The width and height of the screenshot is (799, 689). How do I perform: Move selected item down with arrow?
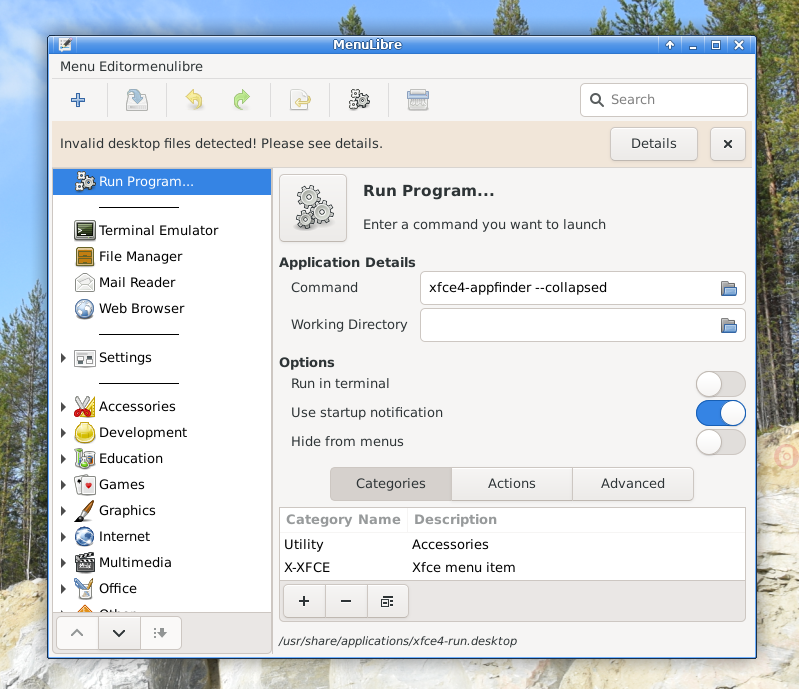(119, 633)
